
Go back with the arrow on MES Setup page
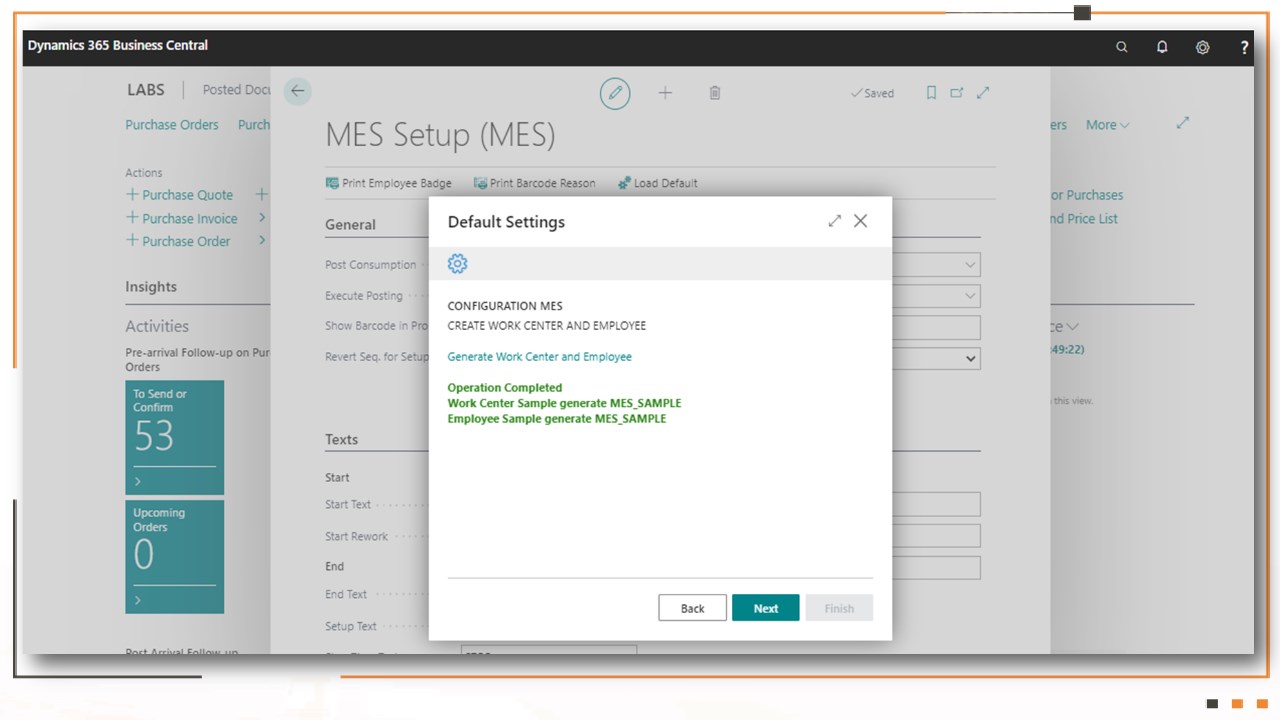click(297, 91)
